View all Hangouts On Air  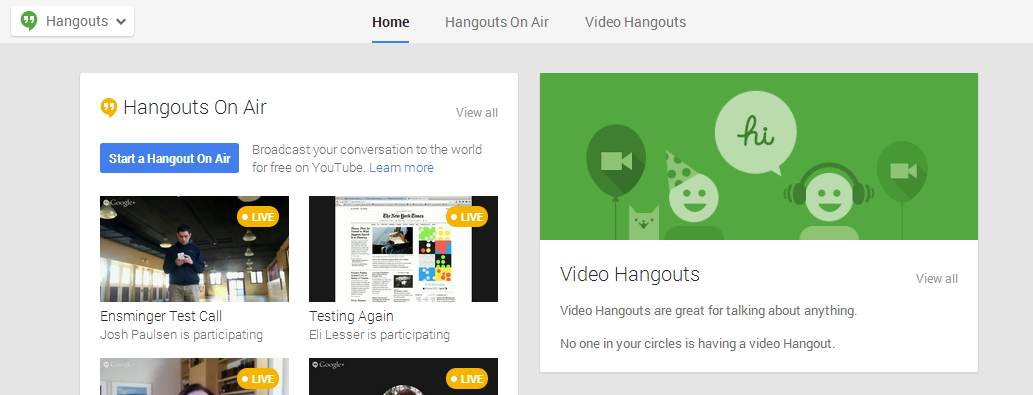[477, 113]
